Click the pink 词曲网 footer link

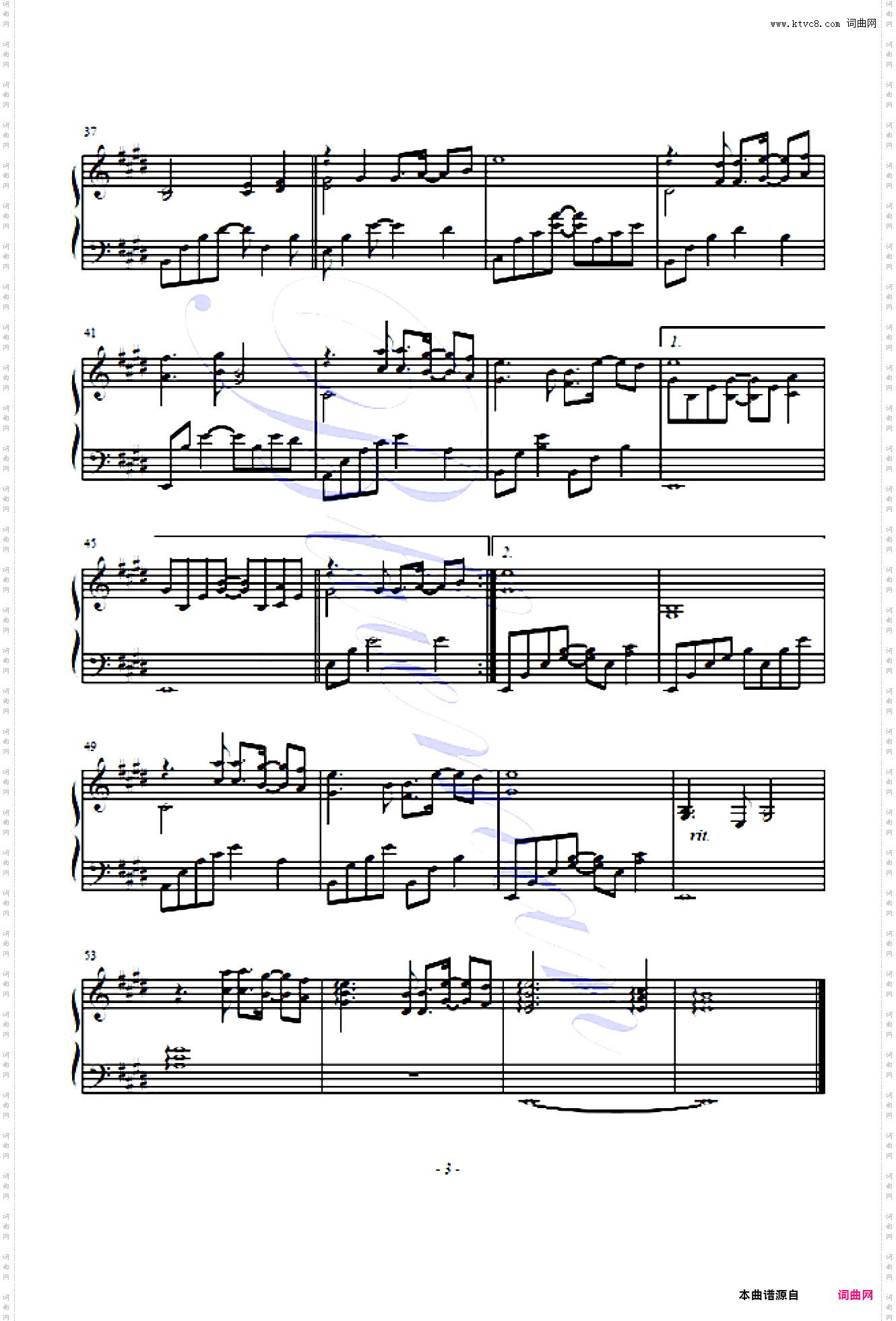855,1294
